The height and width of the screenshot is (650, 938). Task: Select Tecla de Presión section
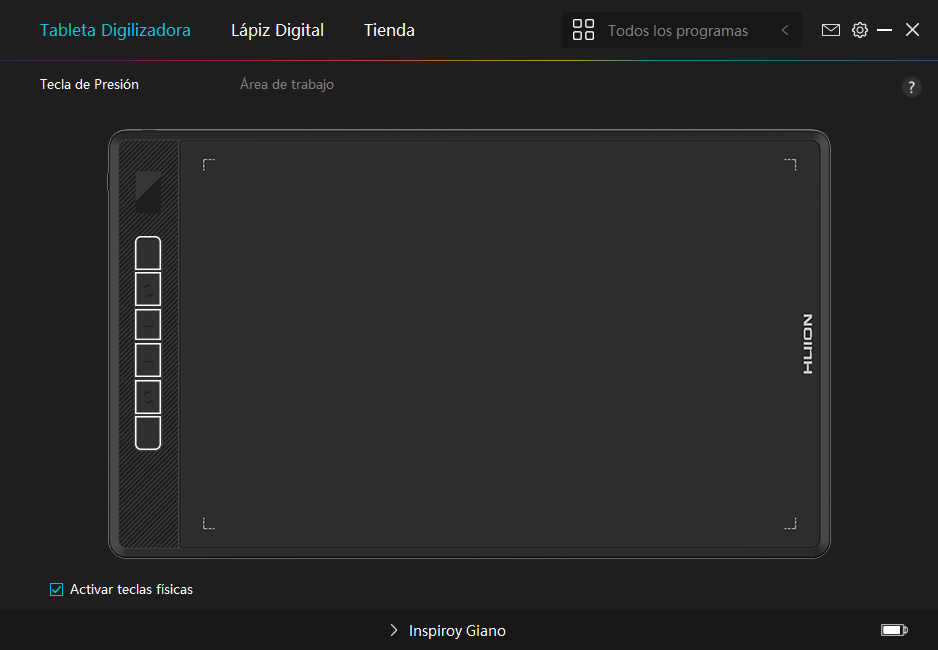[x=89, y=85]
